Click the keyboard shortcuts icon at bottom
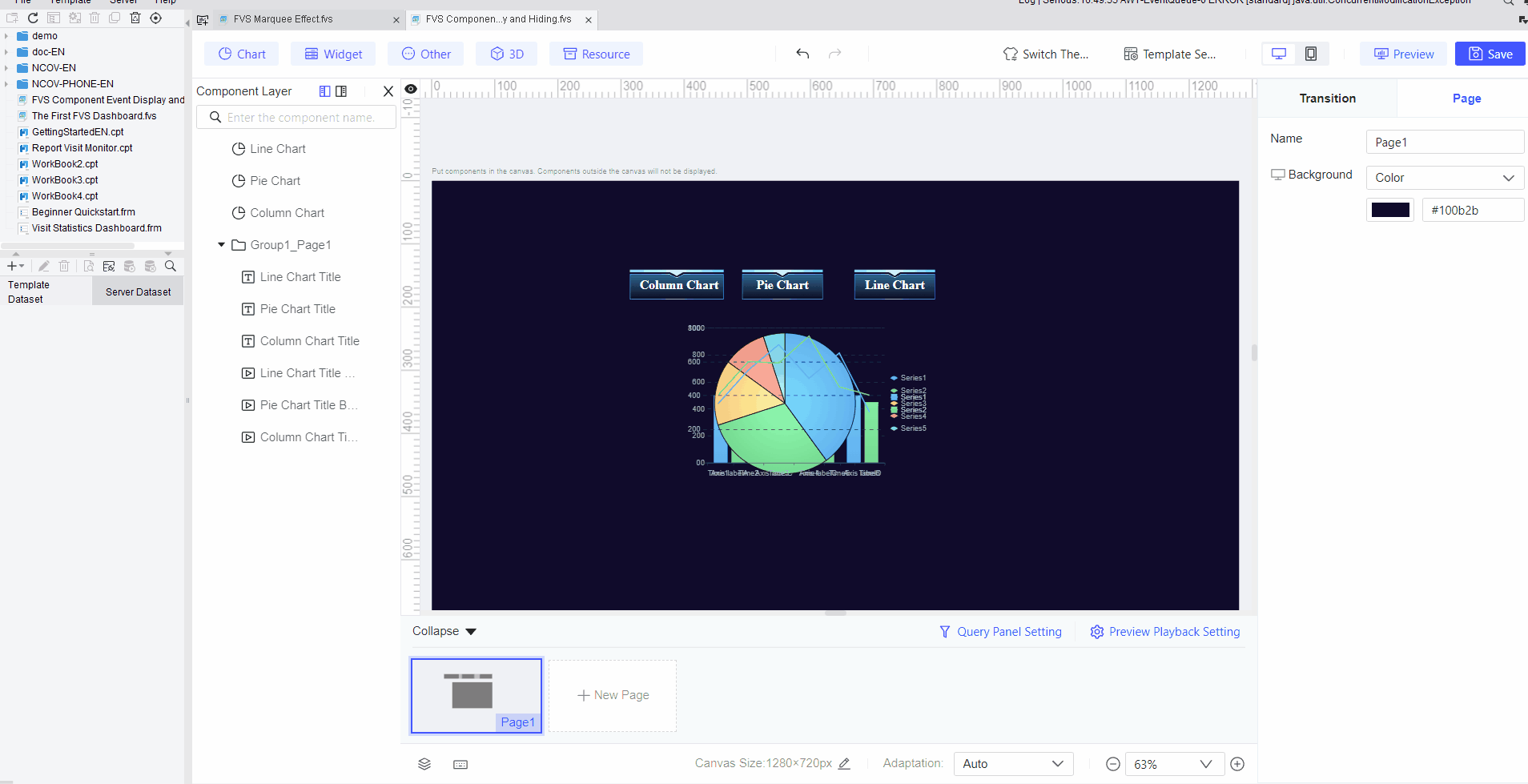 tap(460, 765)
